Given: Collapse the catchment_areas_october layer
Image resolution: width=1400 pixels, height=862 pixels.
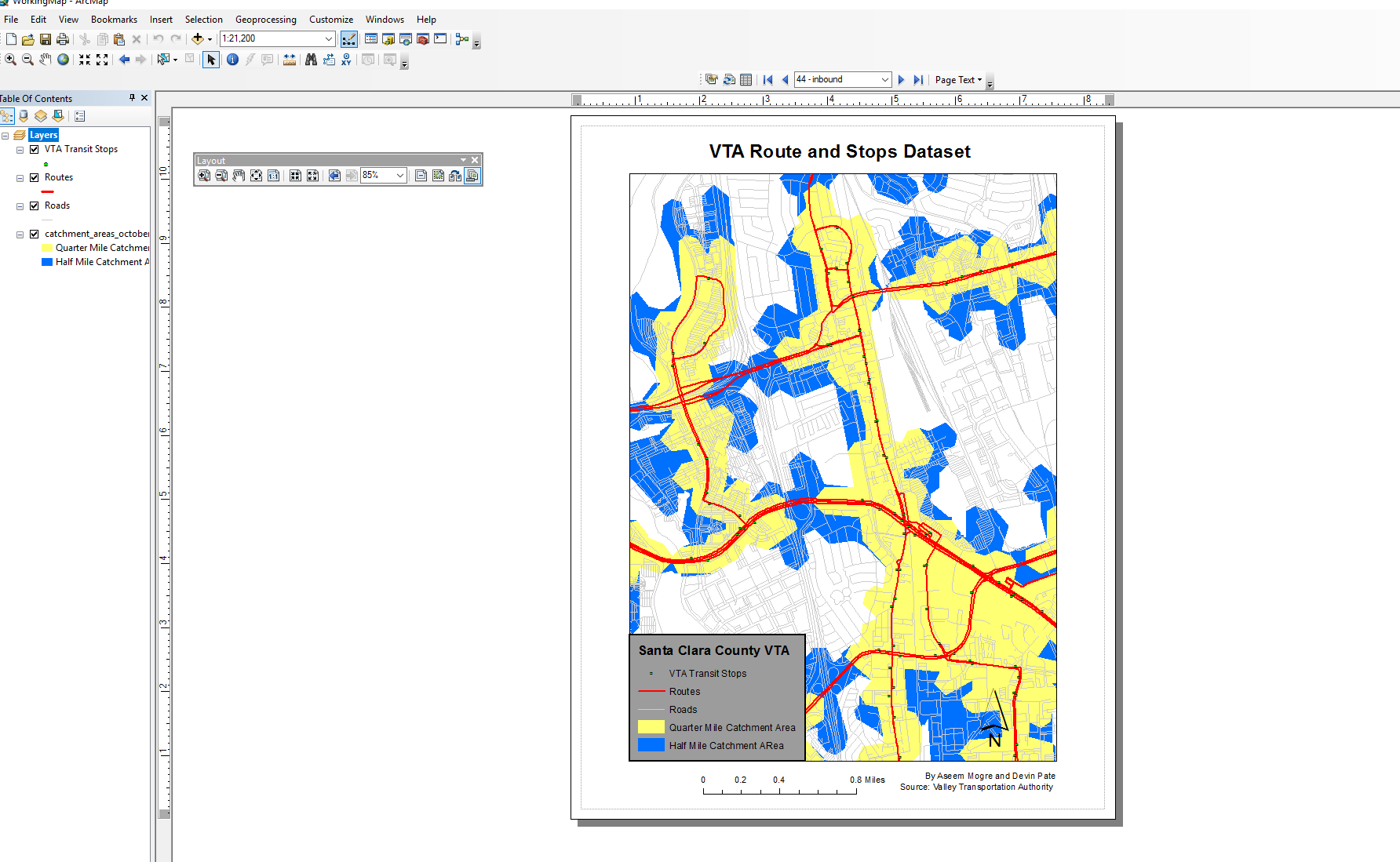Looking at the screenshot, I should pos(20,235).
